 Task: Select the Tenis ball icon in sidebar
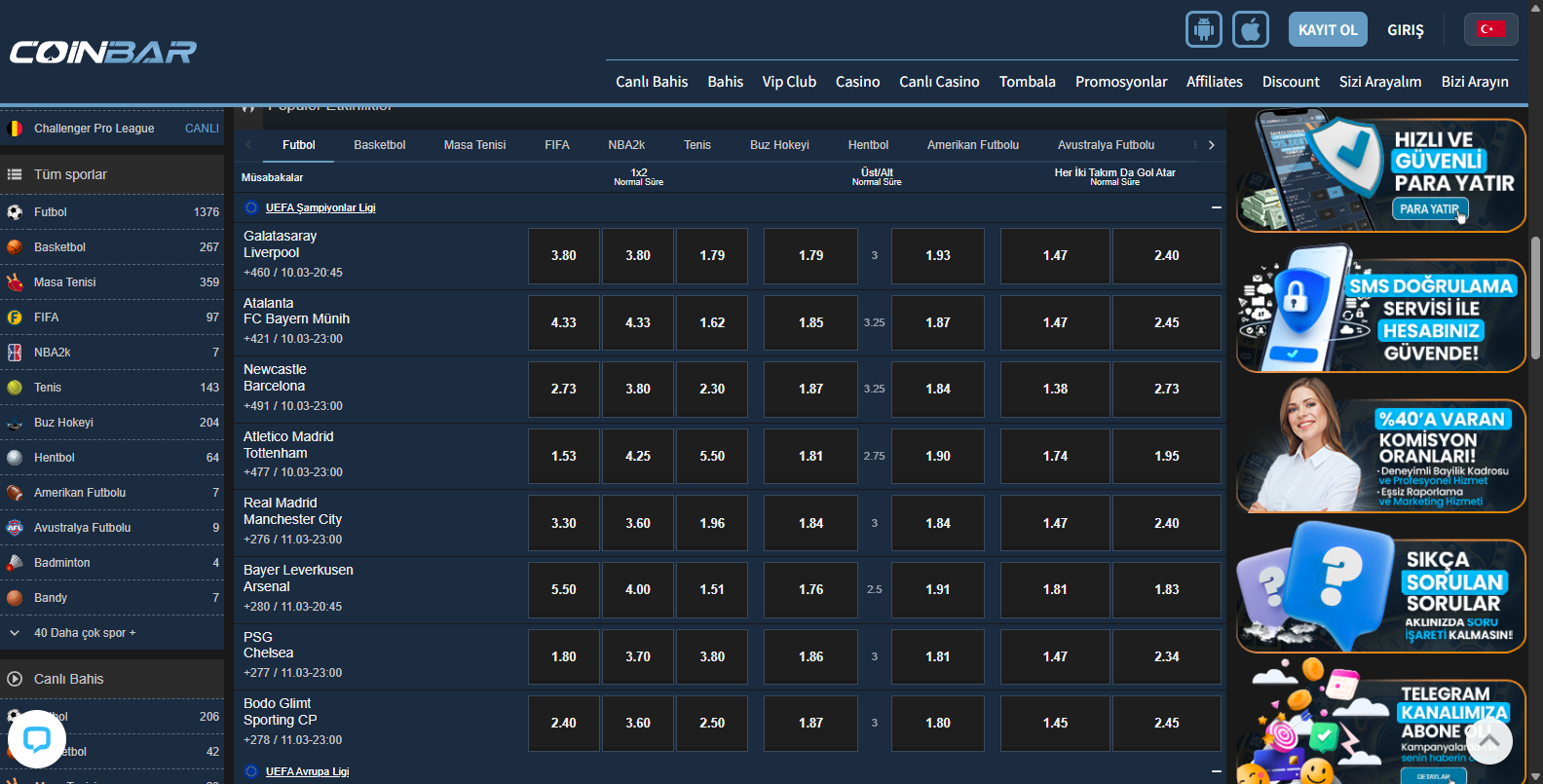15,388
